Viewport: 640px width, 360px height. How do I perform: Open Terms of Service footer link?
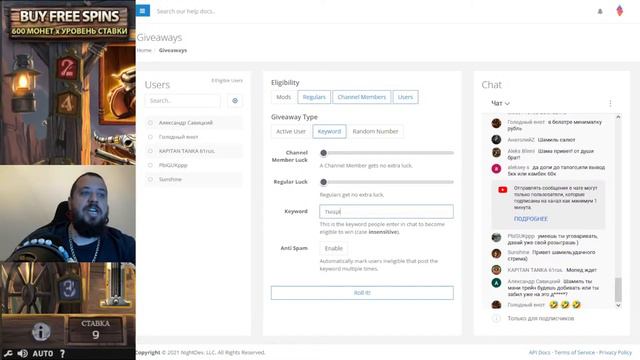[574, 352]
